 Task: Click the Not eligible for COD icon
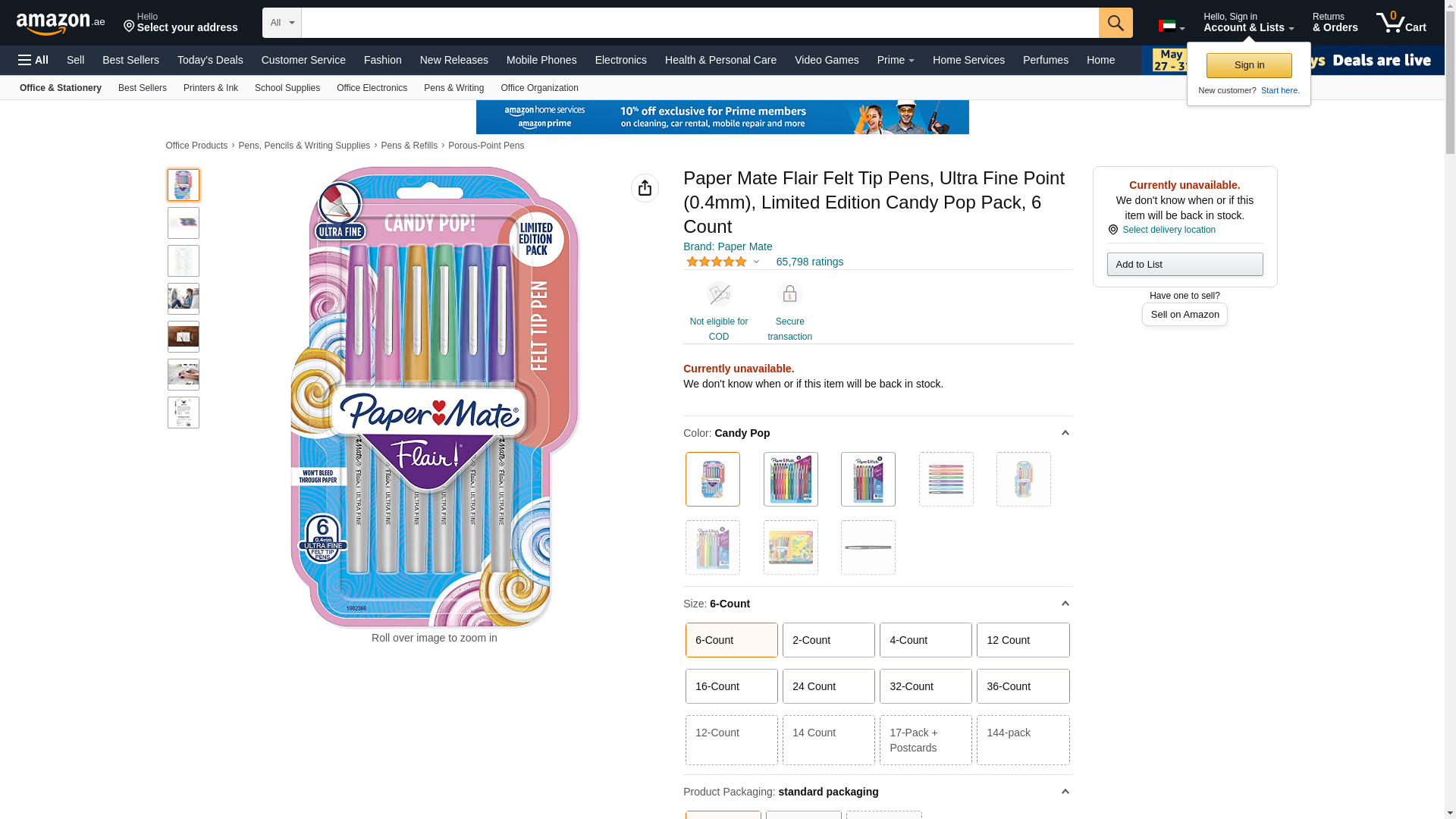pyautogui.click(x=719, y=294)
